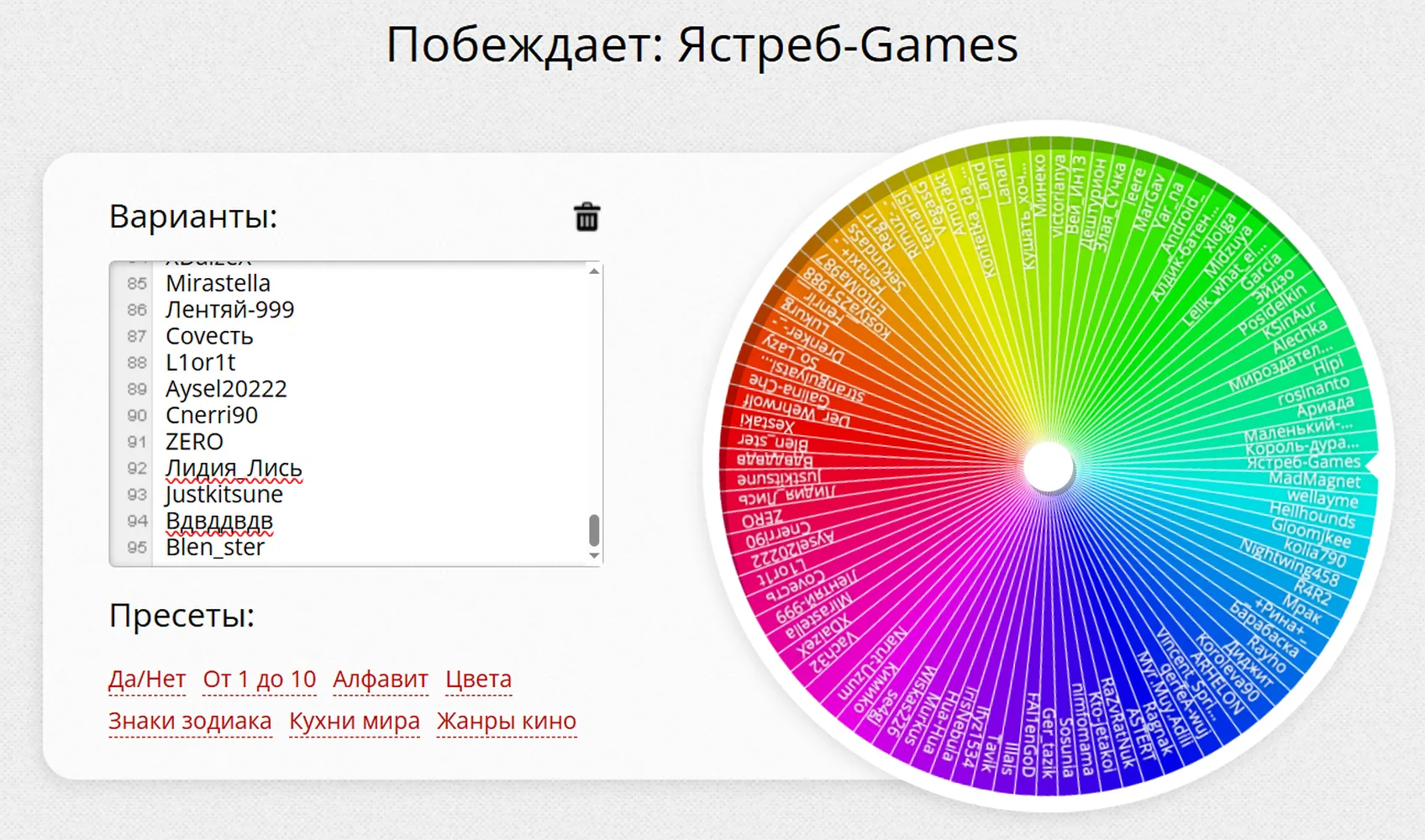Click the ZERO line in the list
This screenshot has width=1425, height=840.
pos(194,441)
